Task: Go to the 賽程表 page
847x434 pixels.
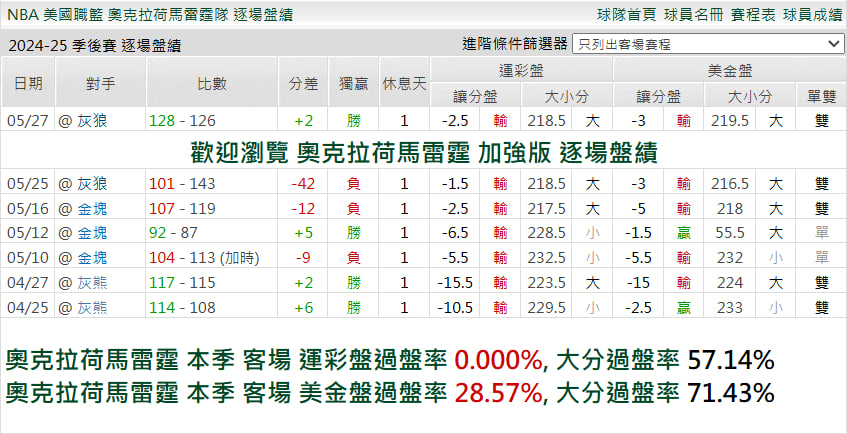Action: (753, 15)
